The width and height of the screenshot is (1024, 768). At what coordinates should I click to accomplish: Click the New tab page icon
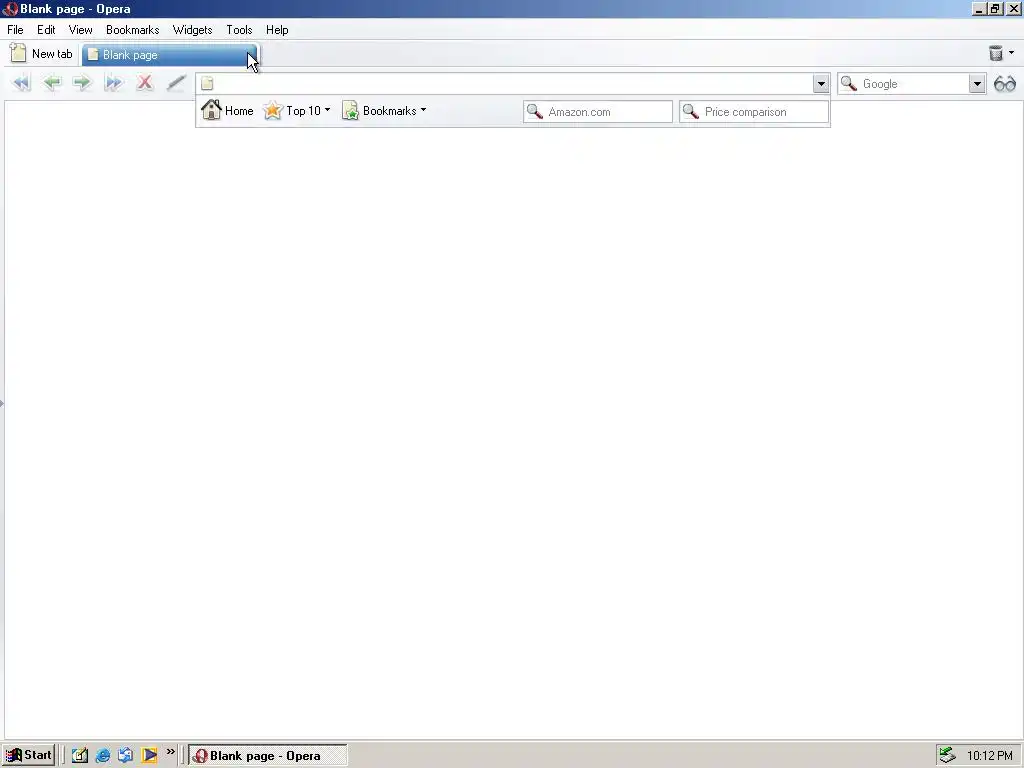[18, 53]
